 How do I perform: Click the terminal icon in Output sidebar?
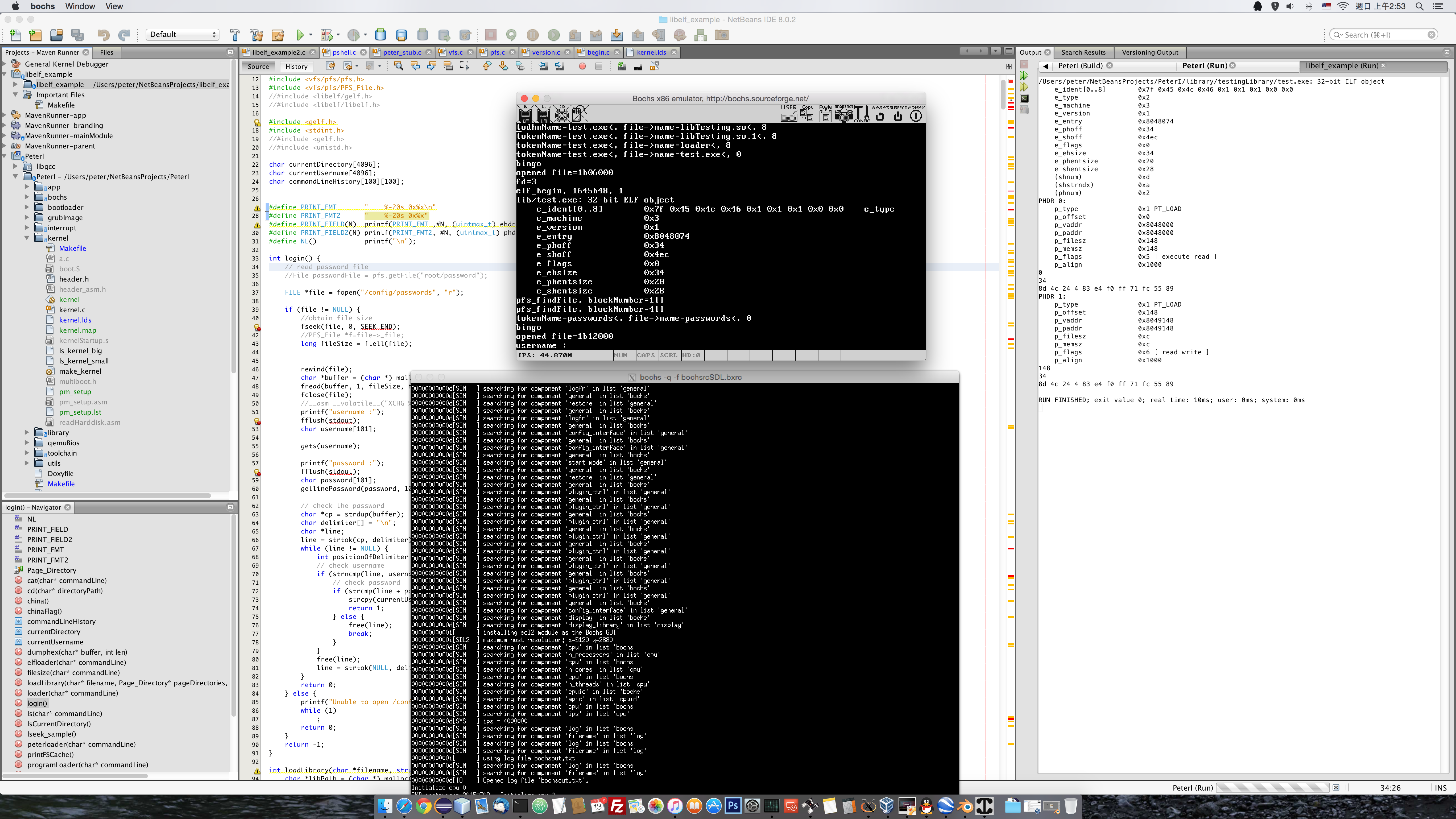coord(1024,98)
